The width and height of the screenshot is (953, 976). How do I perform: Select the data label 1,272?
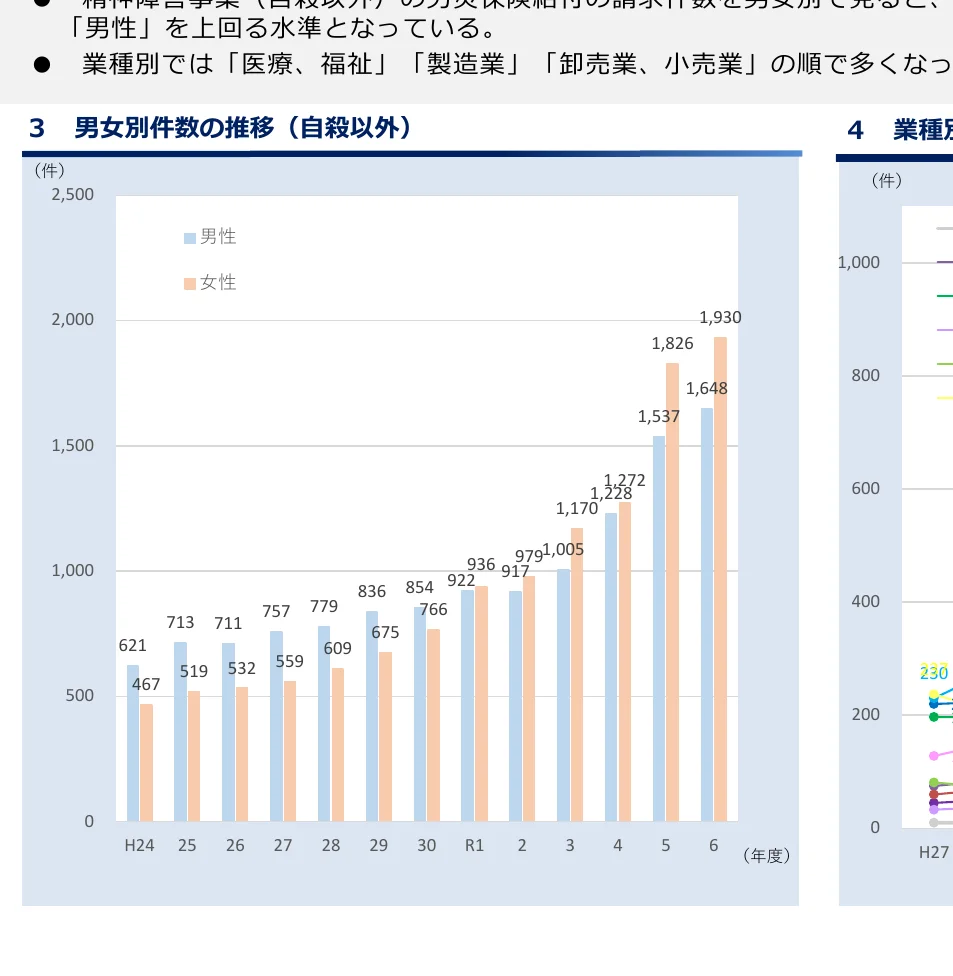tap(626, 482)
